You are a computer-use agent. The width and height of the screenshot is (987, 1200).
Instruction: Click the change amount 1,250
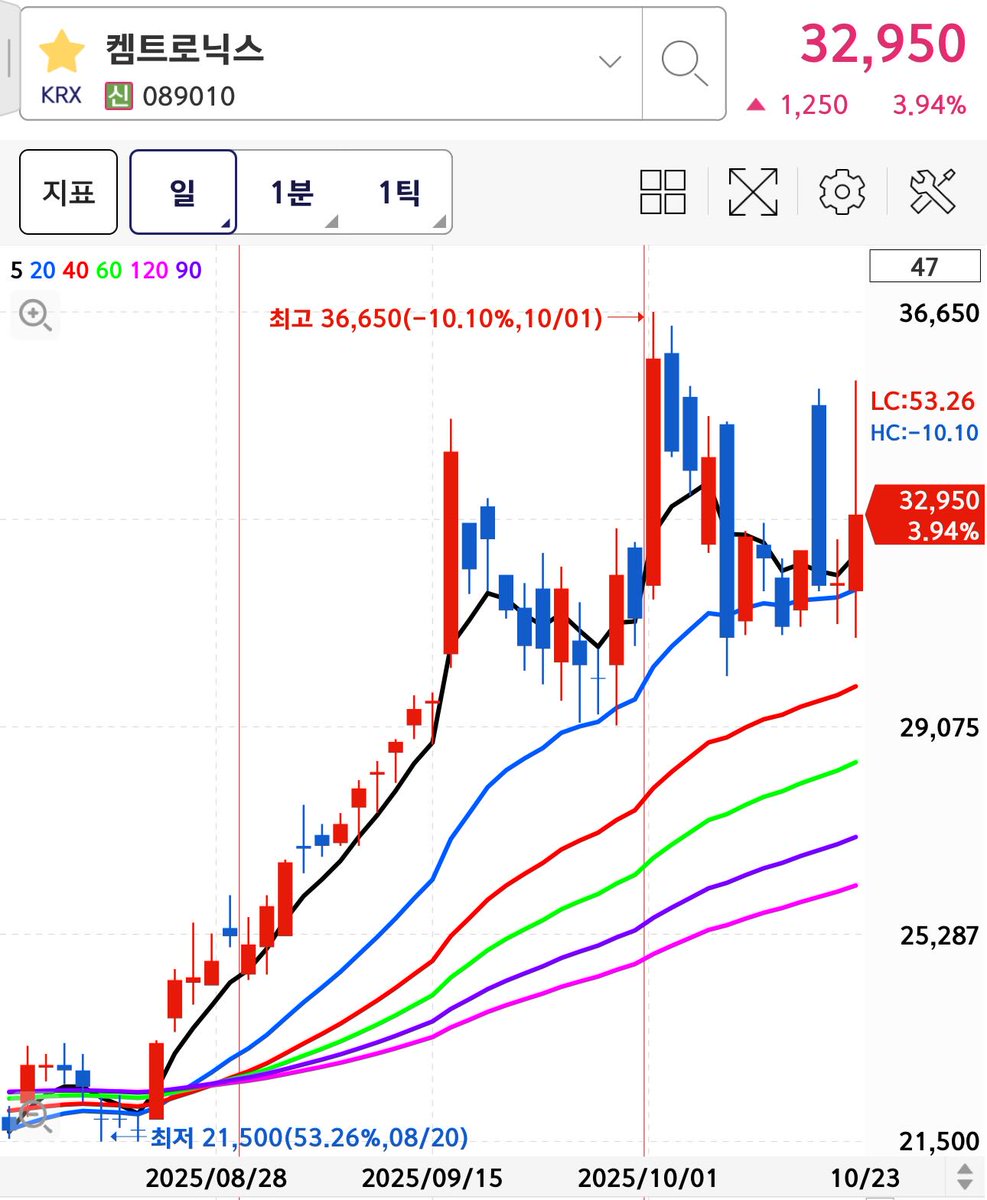813,104
